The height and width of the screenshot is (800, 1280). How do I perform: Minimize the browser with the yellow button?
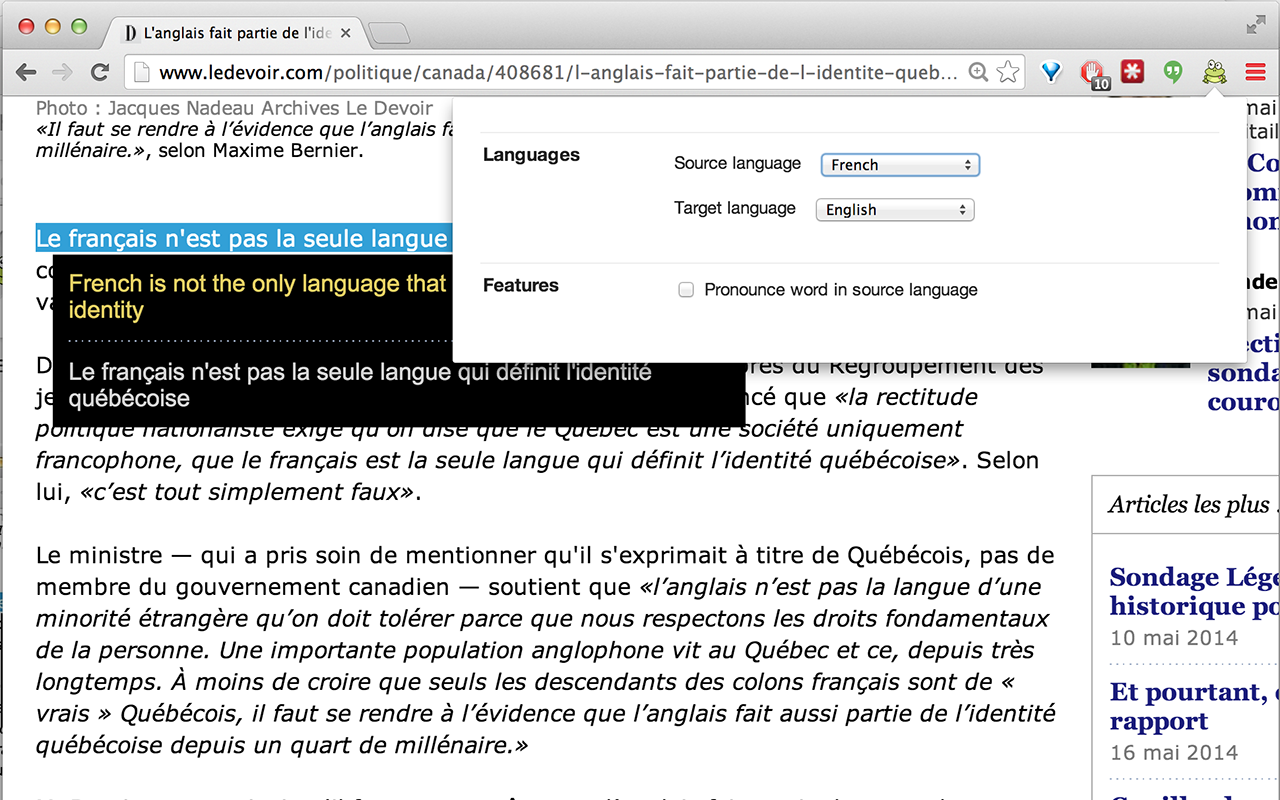click(x=52, y=27)
